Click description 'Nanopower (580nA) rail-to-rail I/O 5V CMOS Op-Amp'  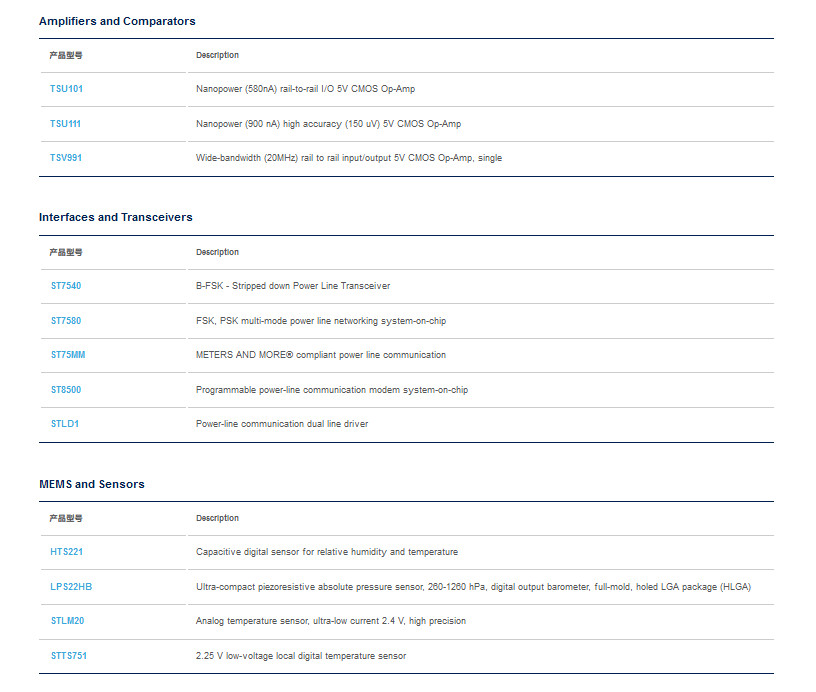(305, 89)
